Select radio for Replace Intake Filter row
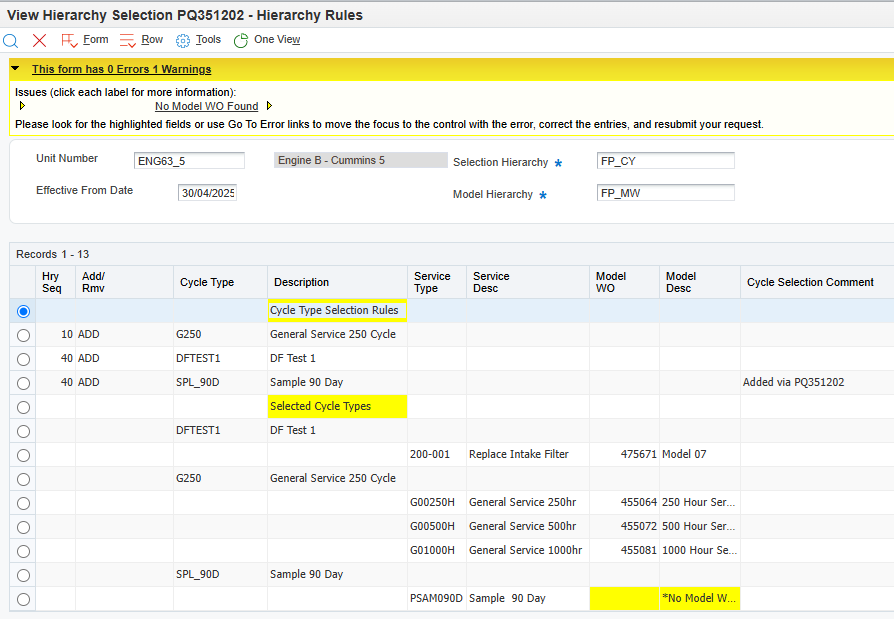894x619 pixels. pyautogui.click(x=23, y=455)
